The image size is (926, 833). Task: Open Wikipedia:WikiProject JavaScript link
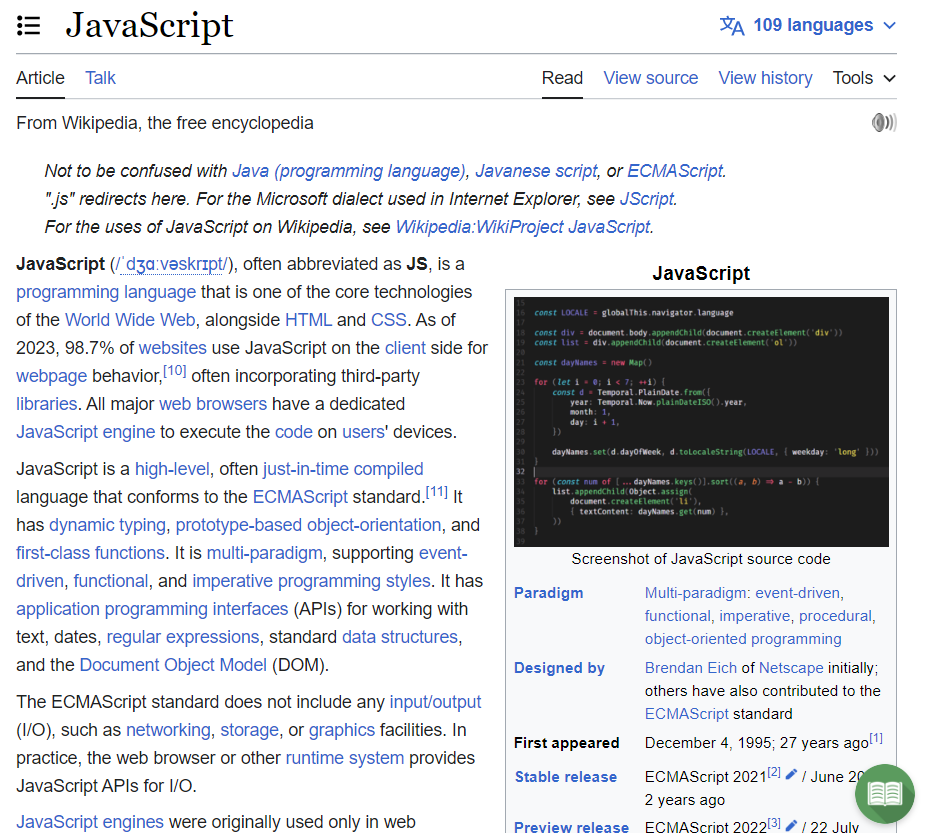coord(523,227)
